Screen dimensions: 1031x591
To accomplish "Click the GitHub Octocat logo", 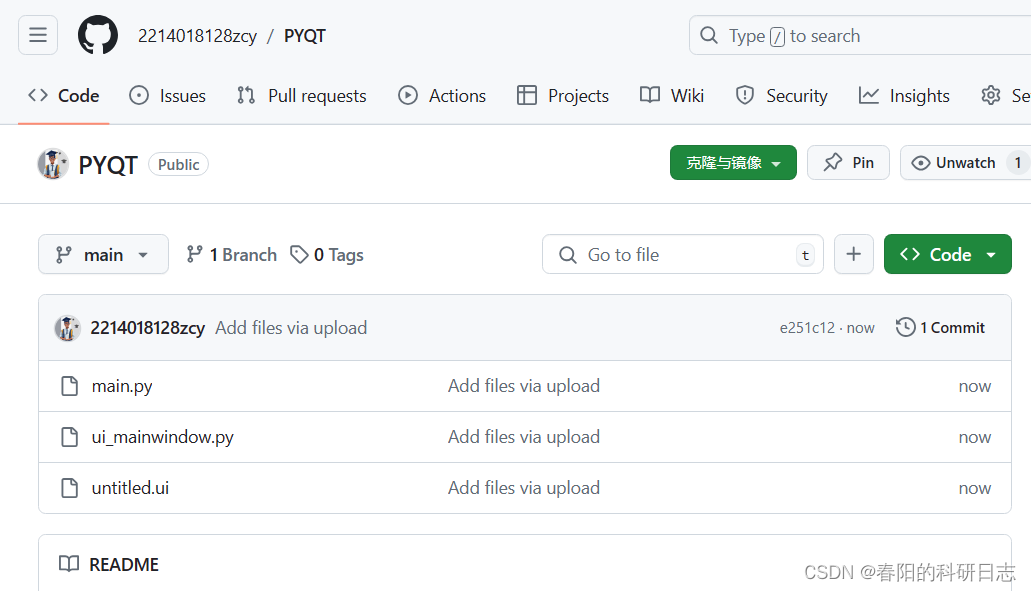I will pos(98,35).
